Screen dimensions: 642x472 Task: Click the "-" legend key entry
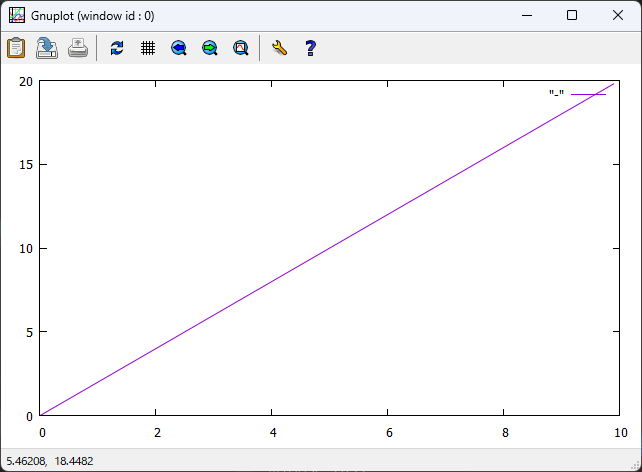[x=556, y=94]
